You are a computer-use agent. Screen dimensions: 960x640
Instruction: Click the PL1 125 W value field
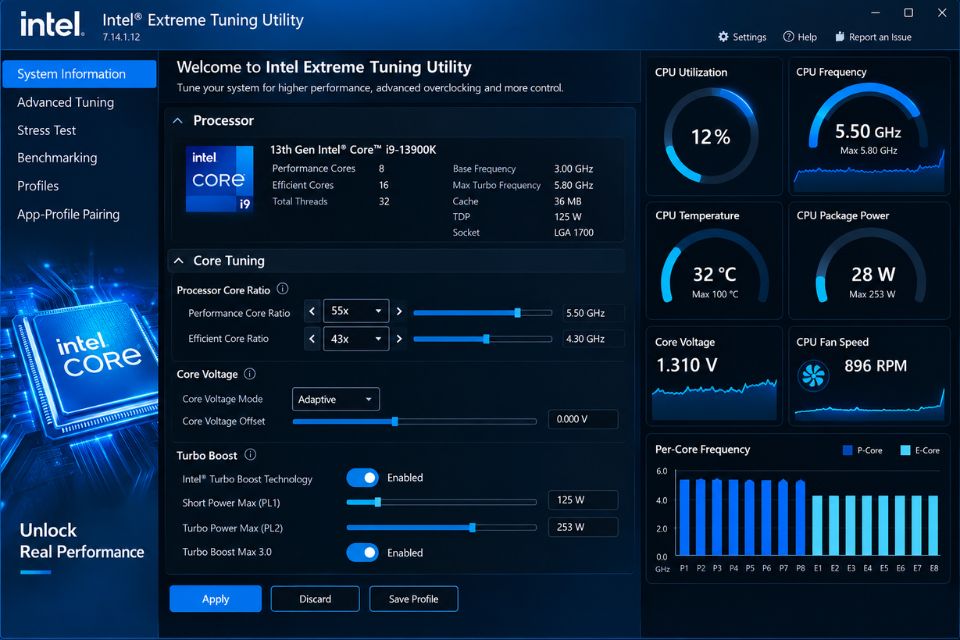[x=583, y=500]
